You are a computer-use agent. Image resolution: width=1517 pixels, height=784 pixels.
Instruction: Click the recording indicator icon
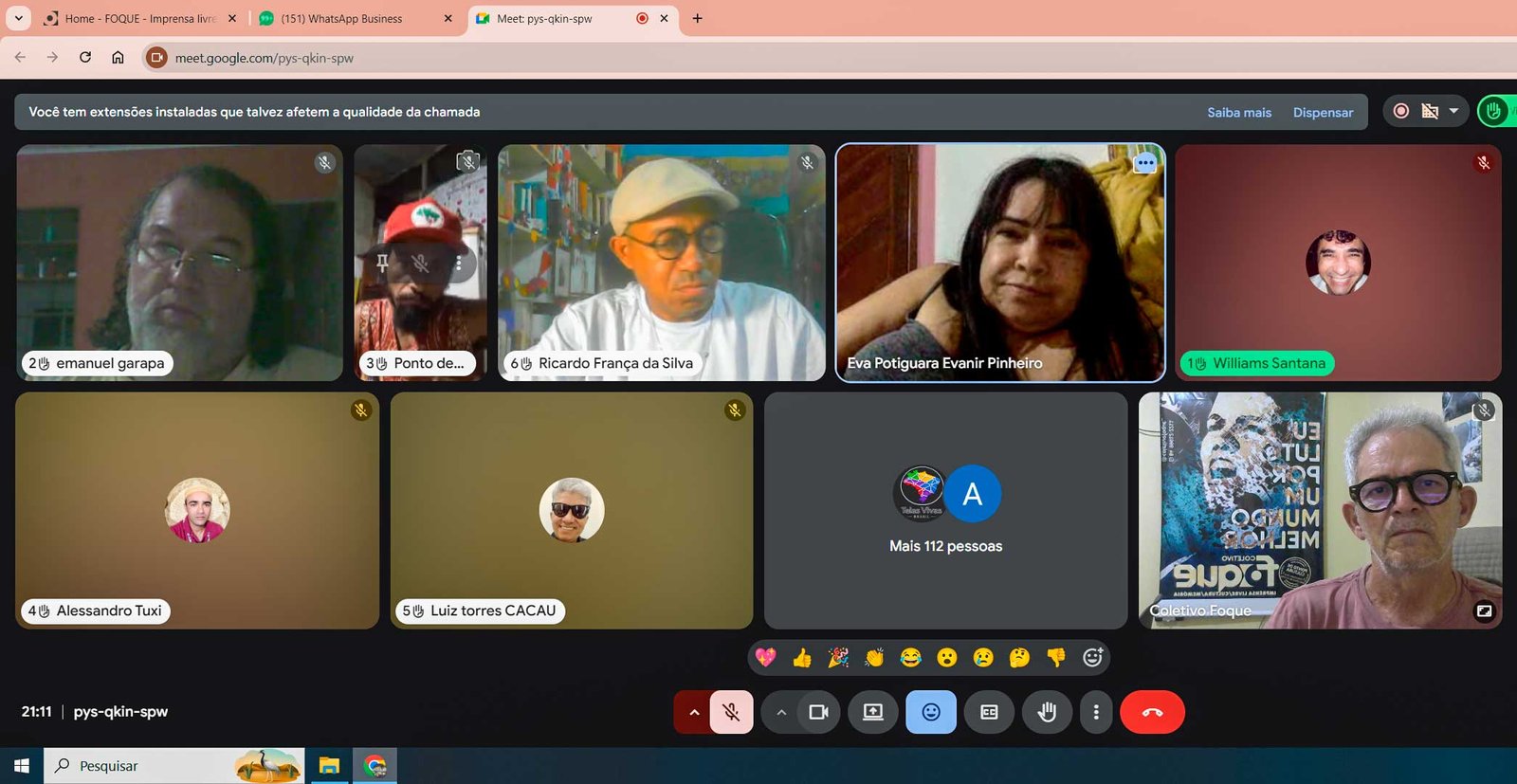tap(1400, 112)
